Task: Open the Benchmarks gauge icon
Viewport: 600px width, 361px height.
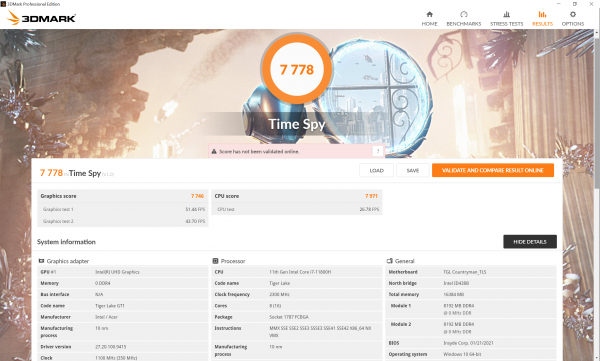Action: [x=464, y=15]
